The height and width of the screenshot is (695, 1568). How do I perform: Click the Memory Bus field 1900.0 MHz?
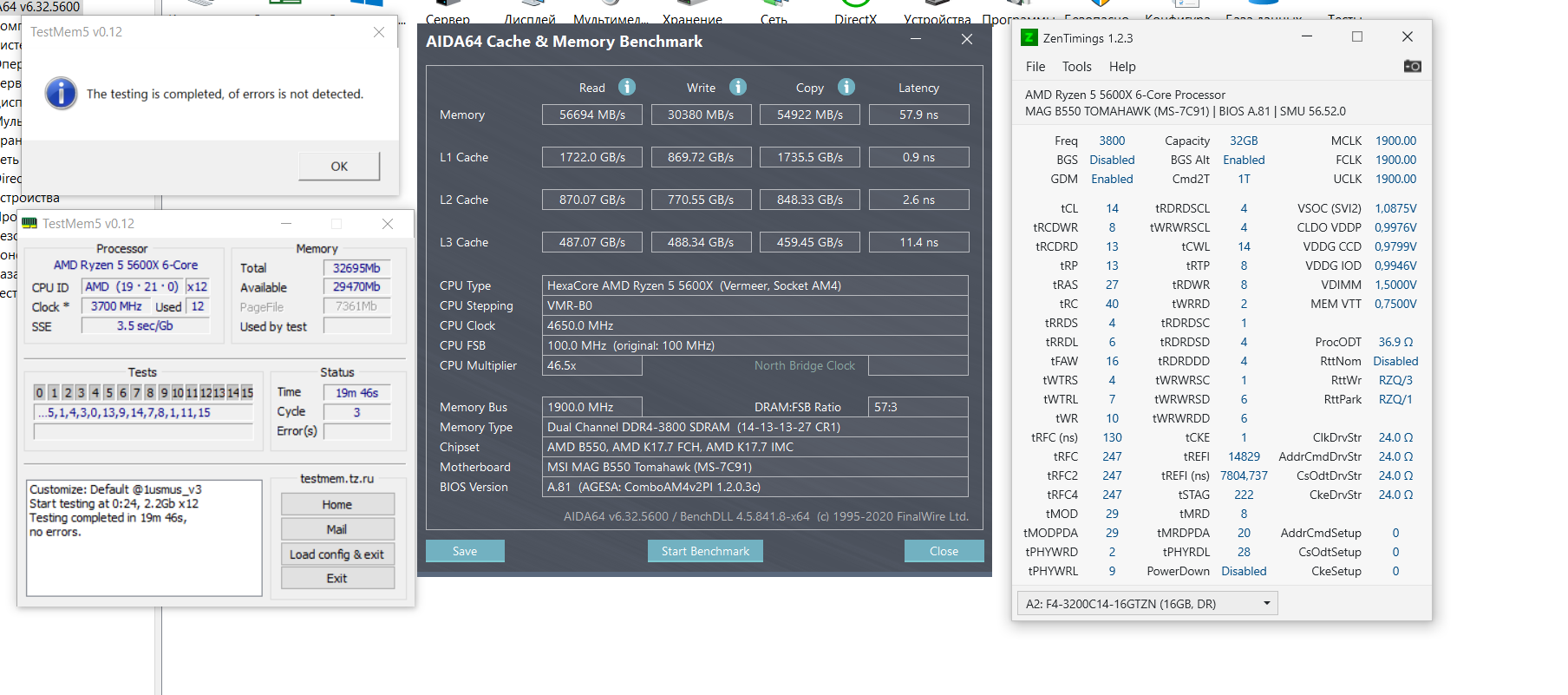[x=592, y=407]
